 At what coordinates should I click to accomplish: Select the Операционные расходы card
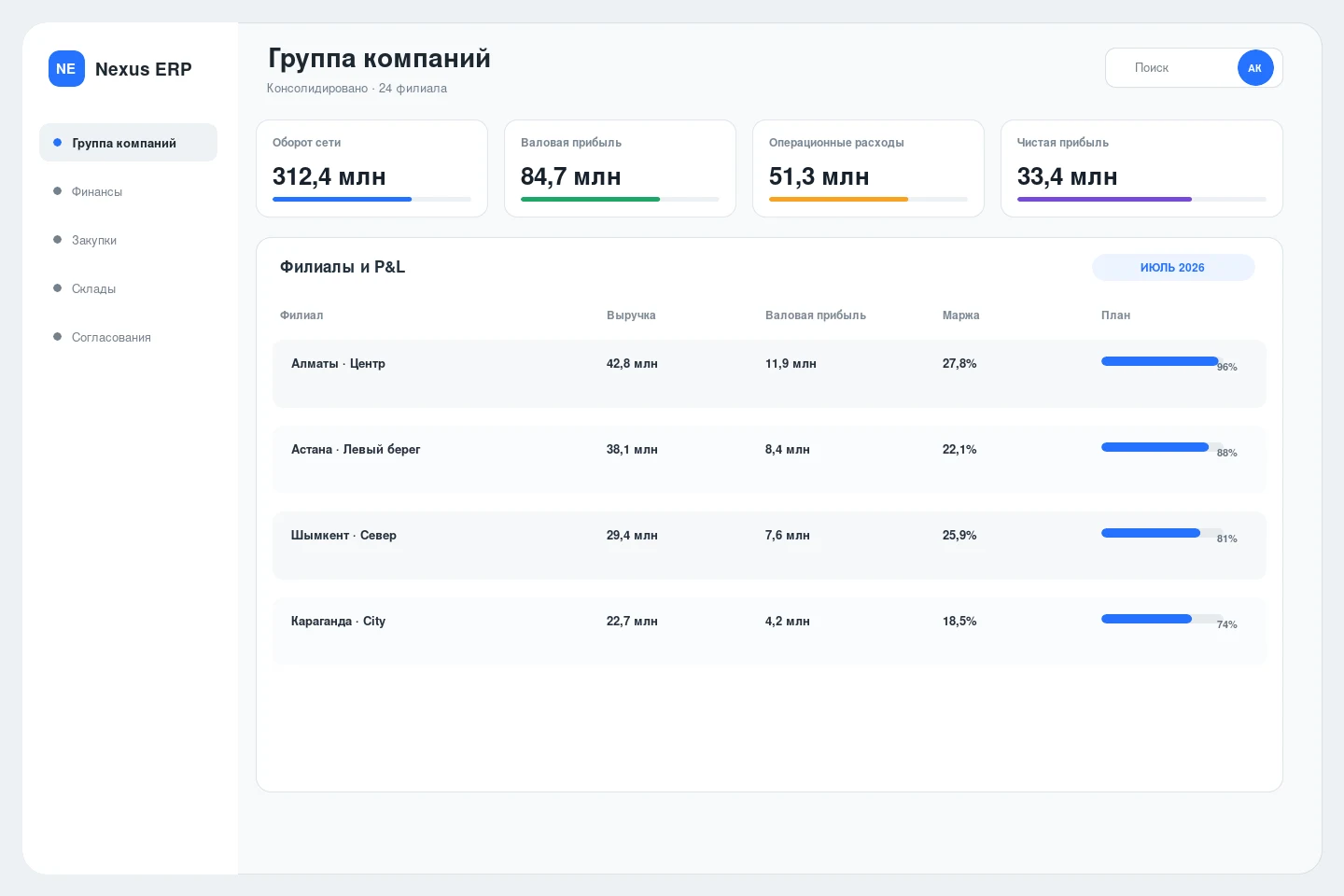point(868,169)
